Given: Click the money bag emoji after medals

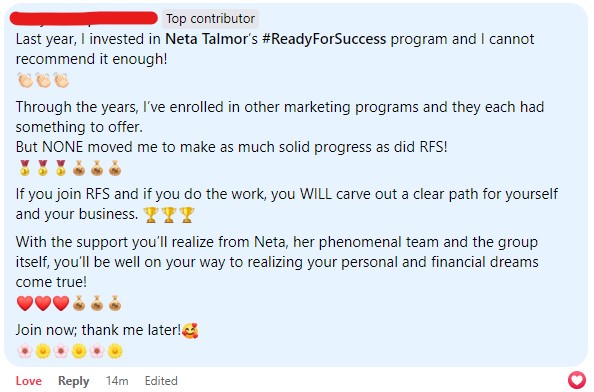Looking at the screenshot, I should pos(79,168).
